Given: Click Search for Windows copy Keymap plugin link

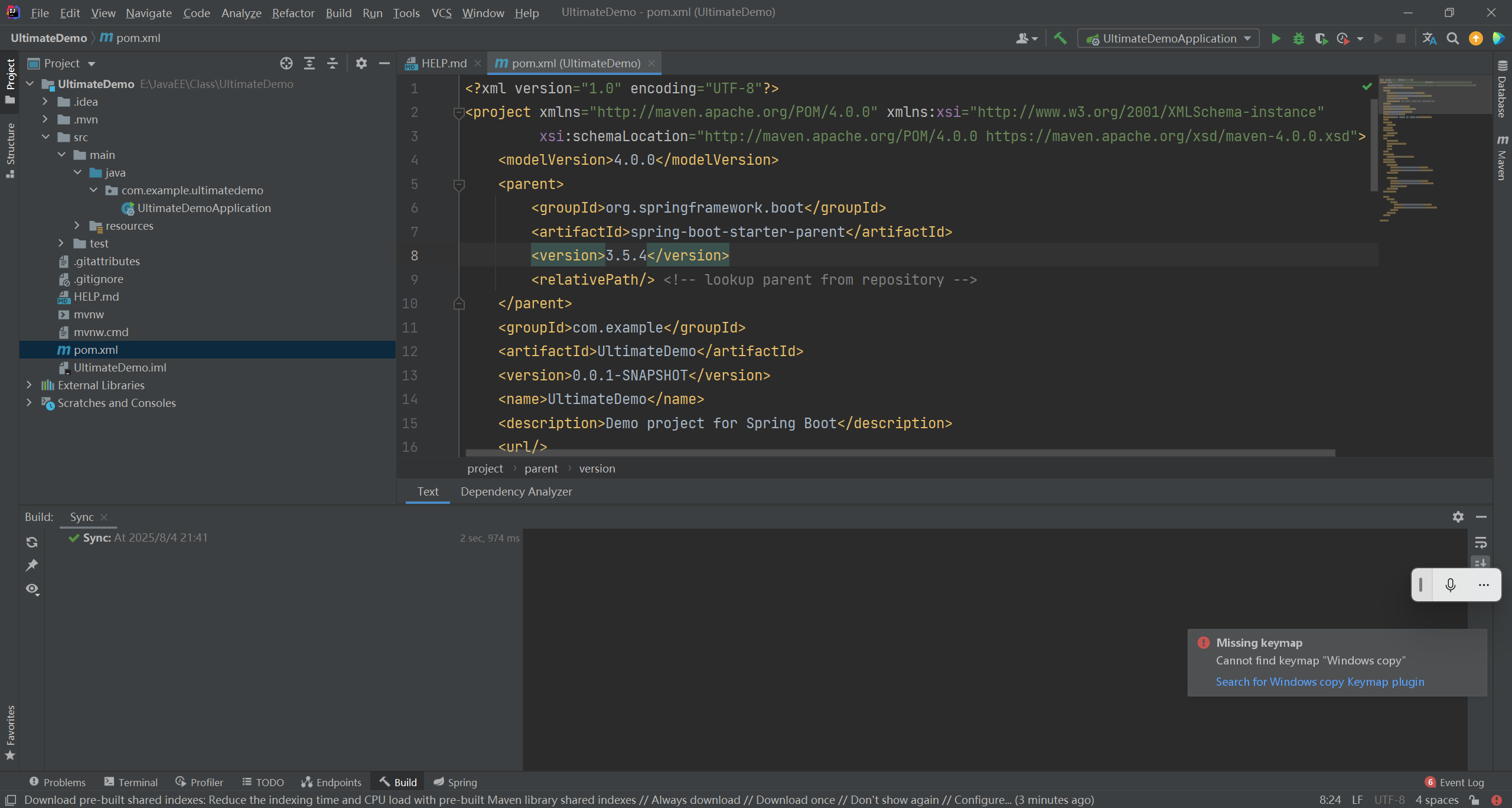Looking at the screenshot, I should (x=1320, y=682).
